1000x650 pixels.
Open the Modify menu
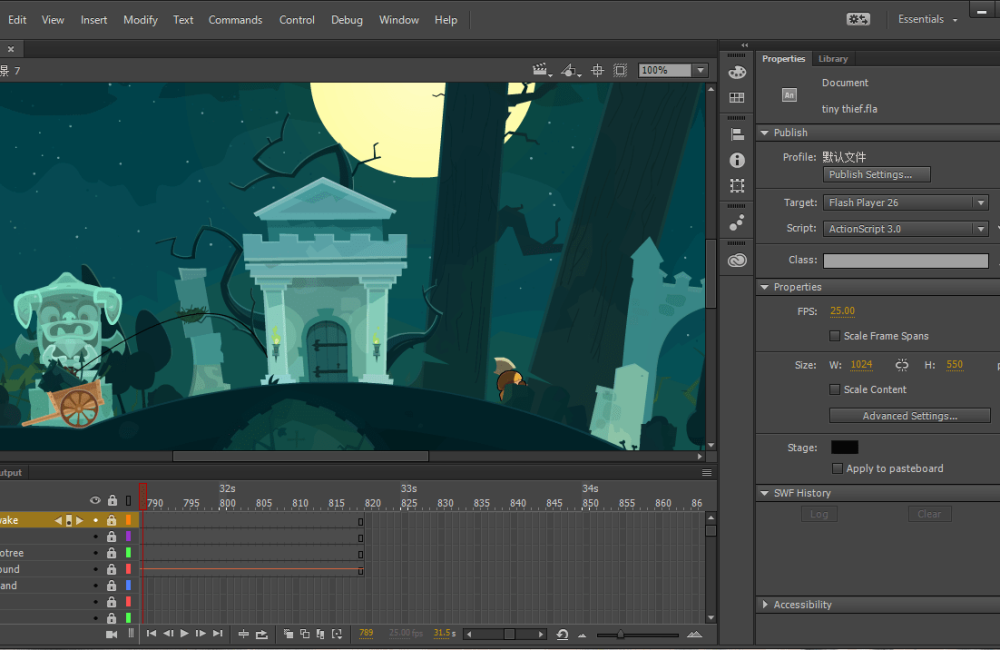click(140, 20)
